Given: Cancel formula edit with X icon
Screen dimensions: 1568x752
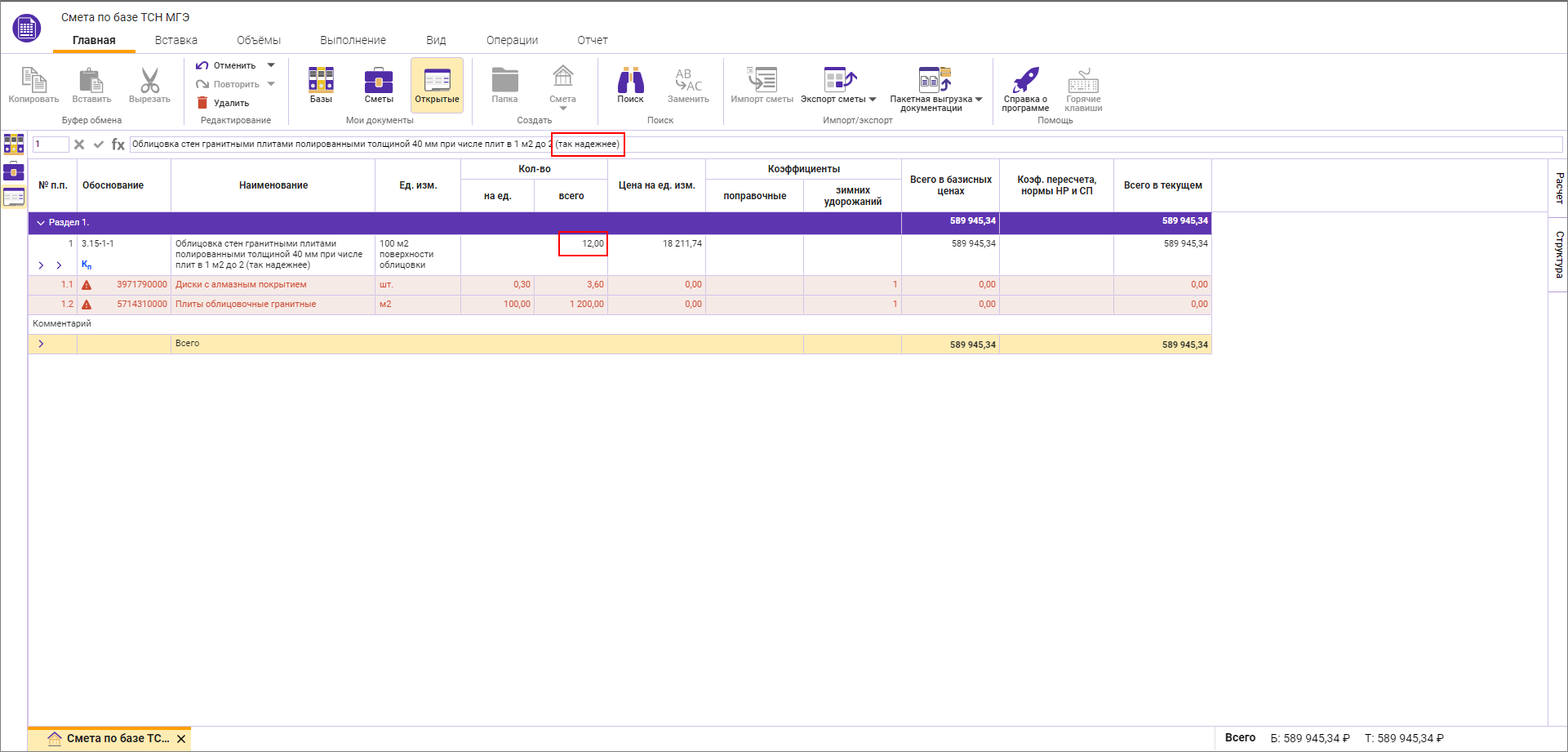Looking at the screenshot, I should [79, 145].
